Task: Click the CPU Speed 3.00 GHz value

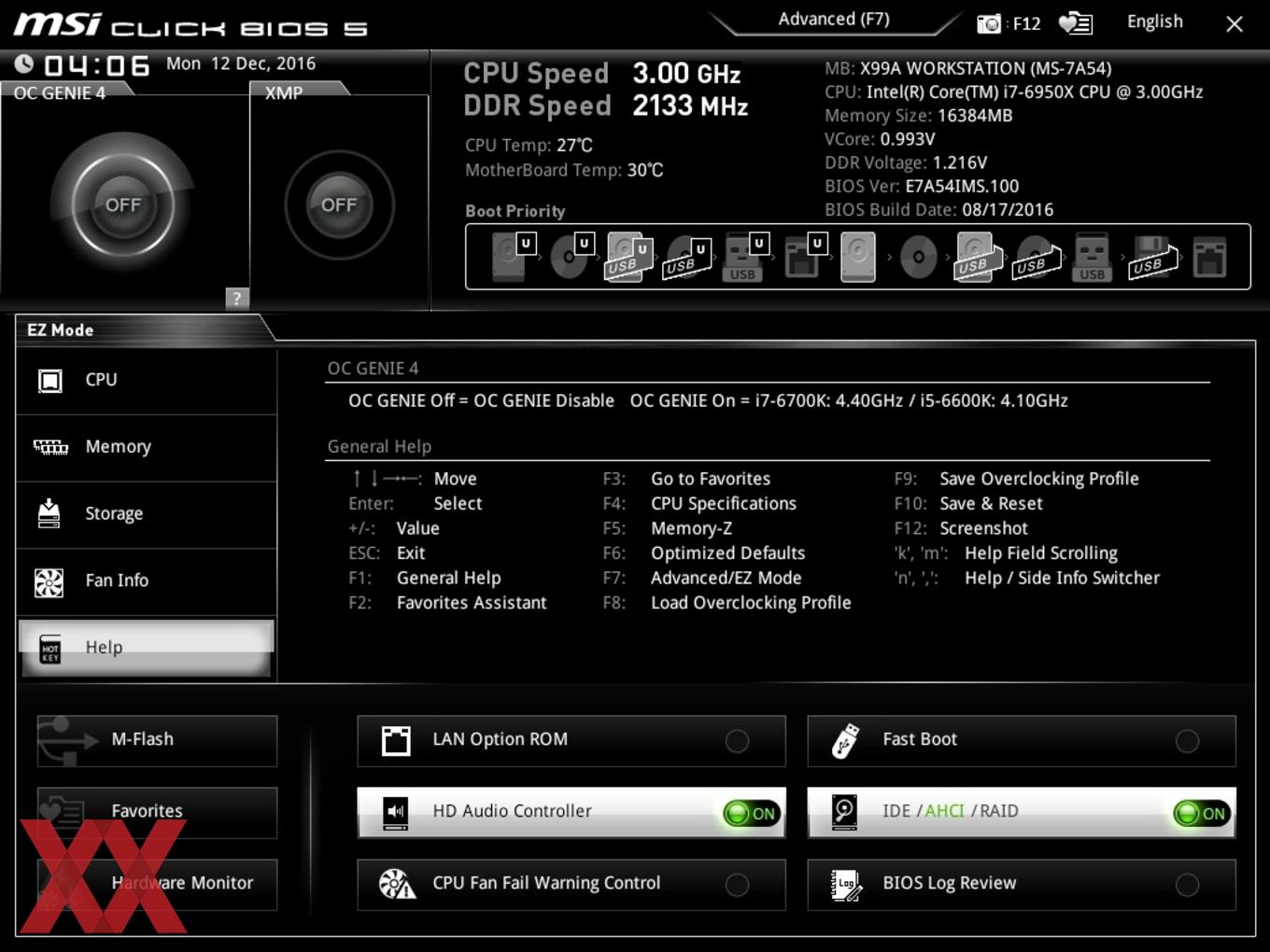Action: pos(686,73)
